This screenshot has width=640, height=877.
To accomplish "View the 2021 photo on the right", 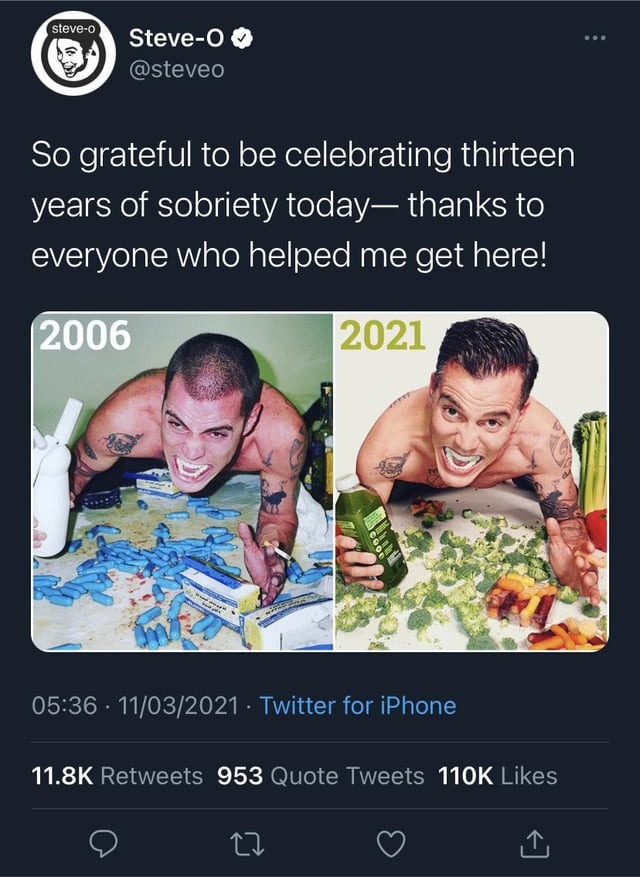I will pyautogui.click(x=471, y=481).
